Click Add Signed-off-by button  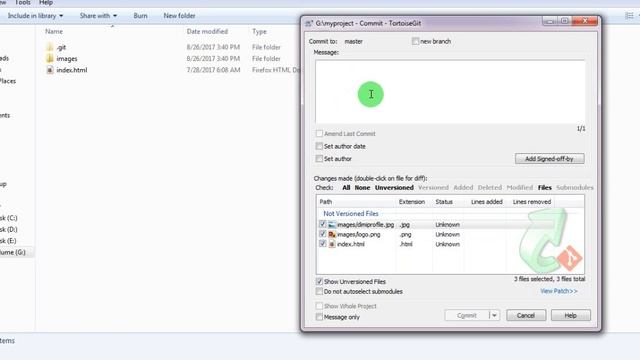(549, 159)
